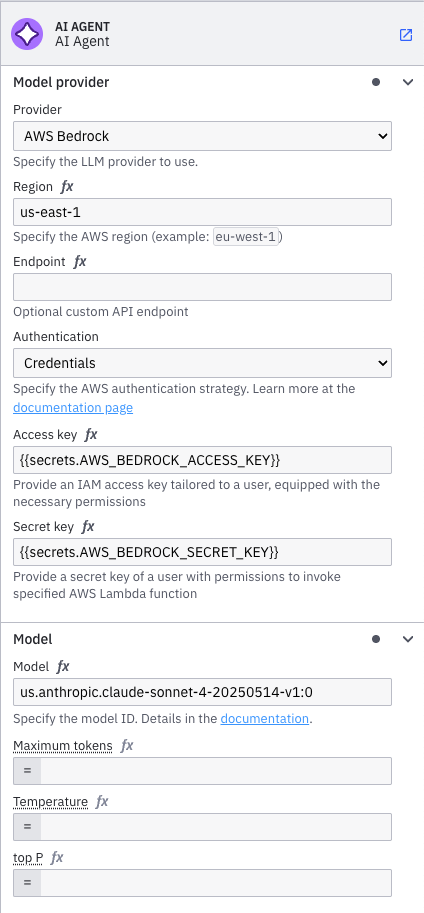Toggle FEEL expression for Endpoint field
This screenshot has width=424, height=913.
pyautogui.click(x=80, y=262)
